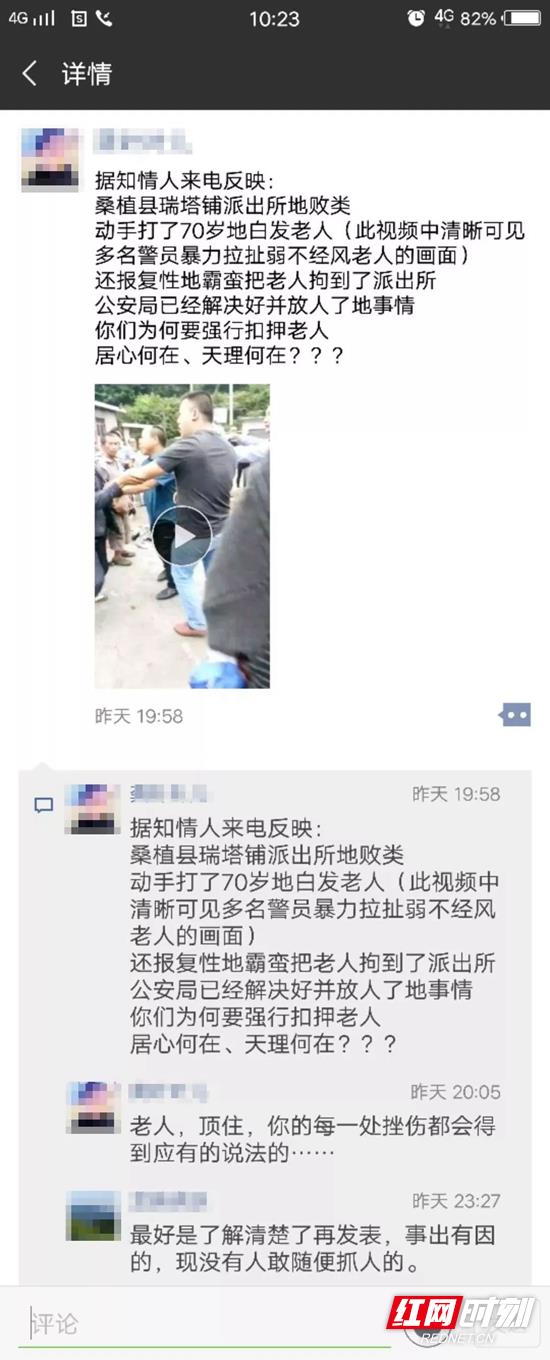Open landscape avatar of 23:27 commenter
The width and height of the screenshot is (550, 1360).
(93, 1215)
